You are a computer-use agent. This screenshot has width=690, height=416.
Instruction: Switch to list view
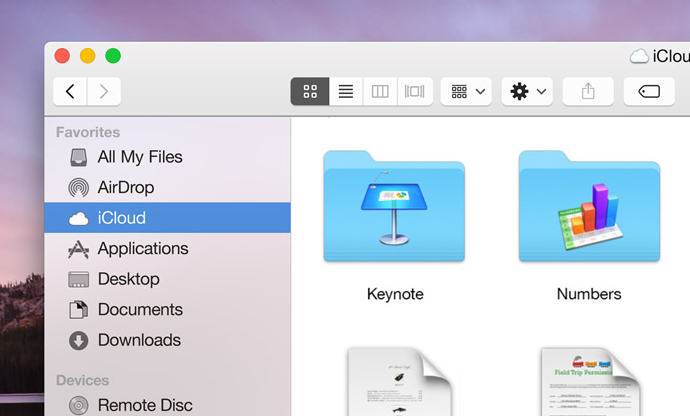tap(346, 92)
